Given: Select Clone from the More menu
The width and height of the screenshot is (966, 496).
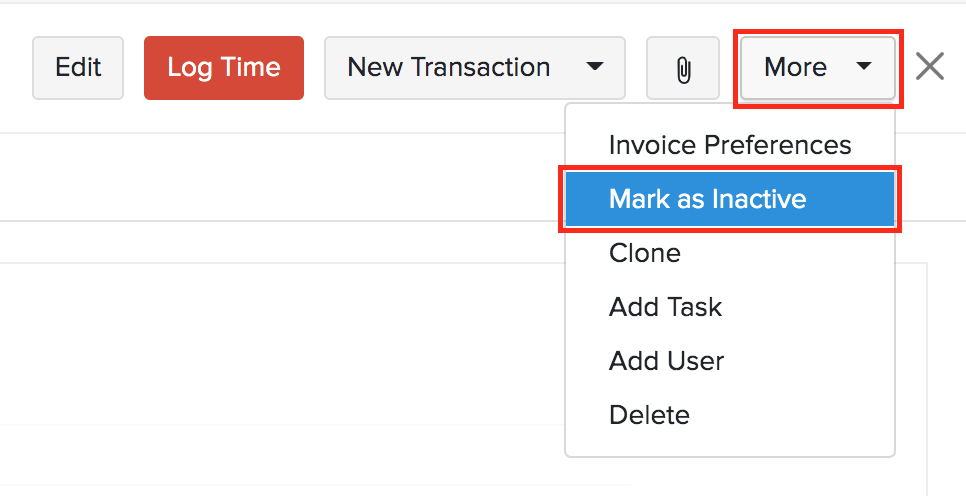Looking at the screenshot, I should [645, 254].
